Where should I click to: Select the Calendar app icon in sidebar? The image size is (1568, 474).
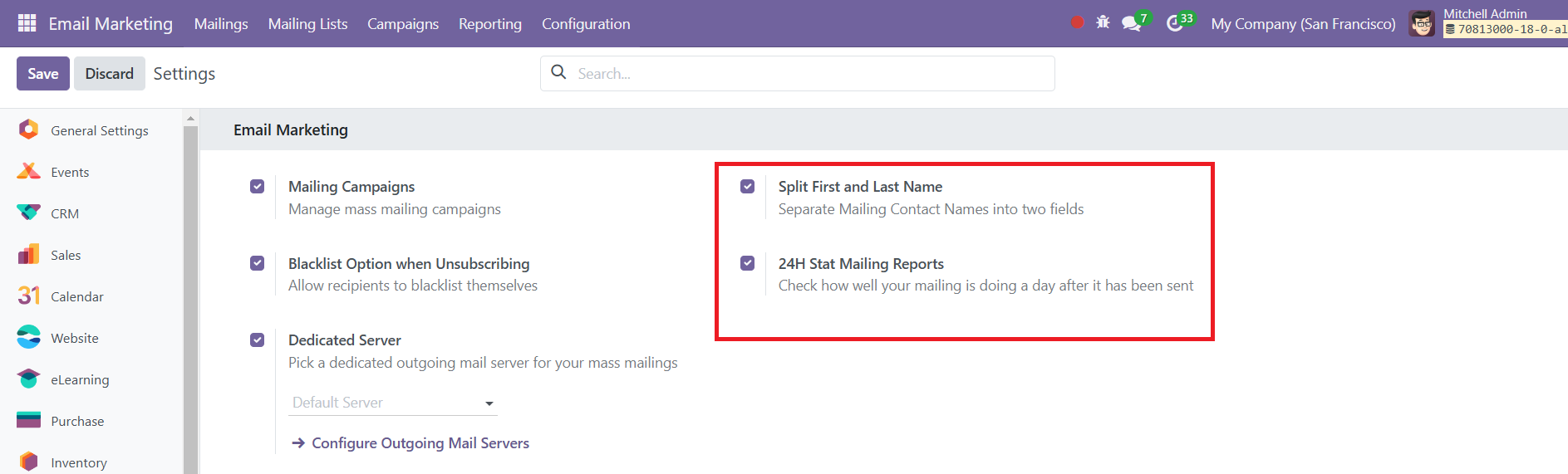[28, 296]
